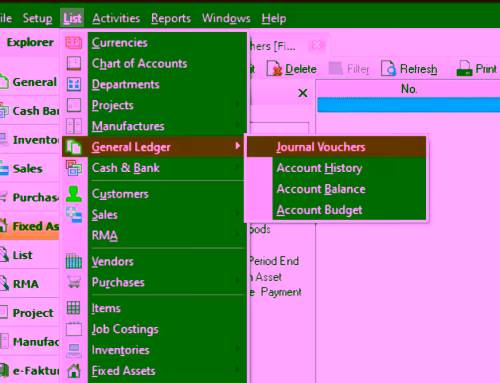Open Cash Bank module in Explorer
500x383 pixels.
point(29,111)
